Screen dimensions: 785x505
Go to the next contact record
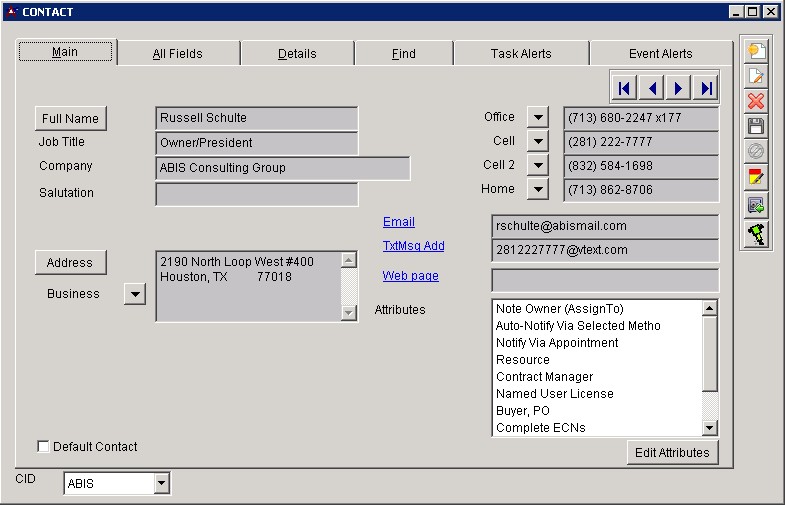(x=679, y=89)
